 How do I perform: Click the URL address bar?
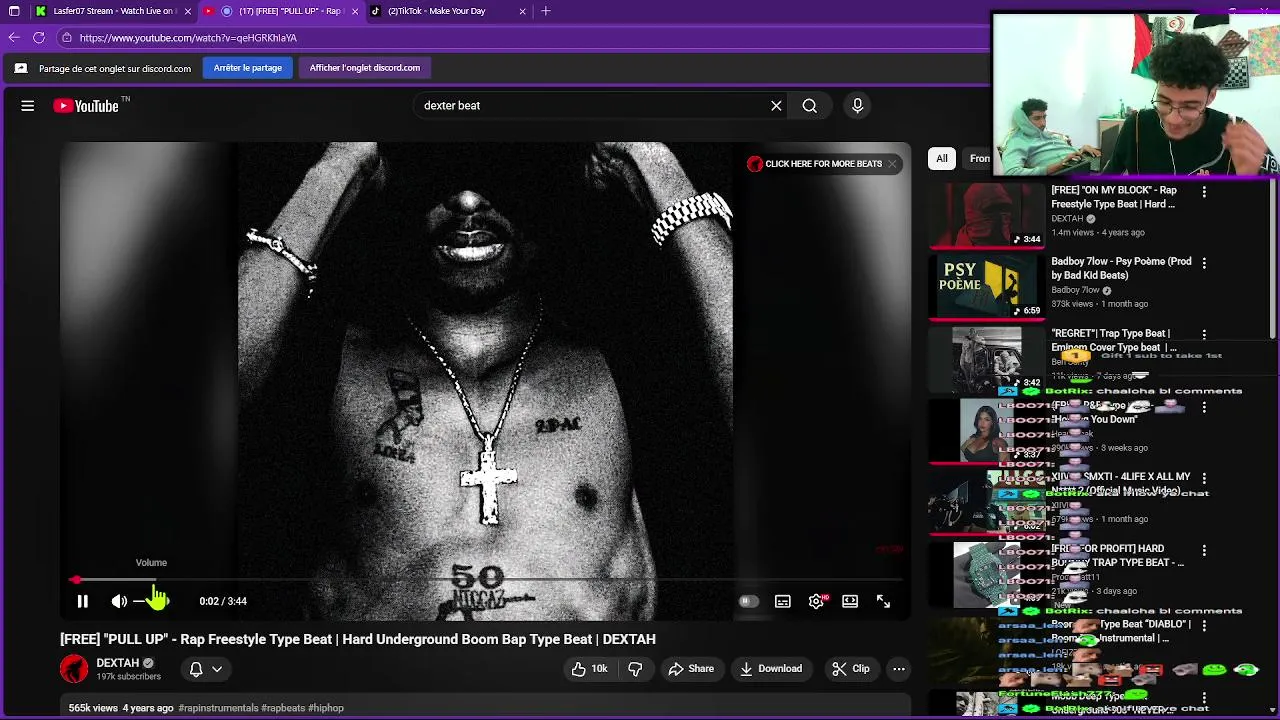pyautogui.click(x=520, y=38)
